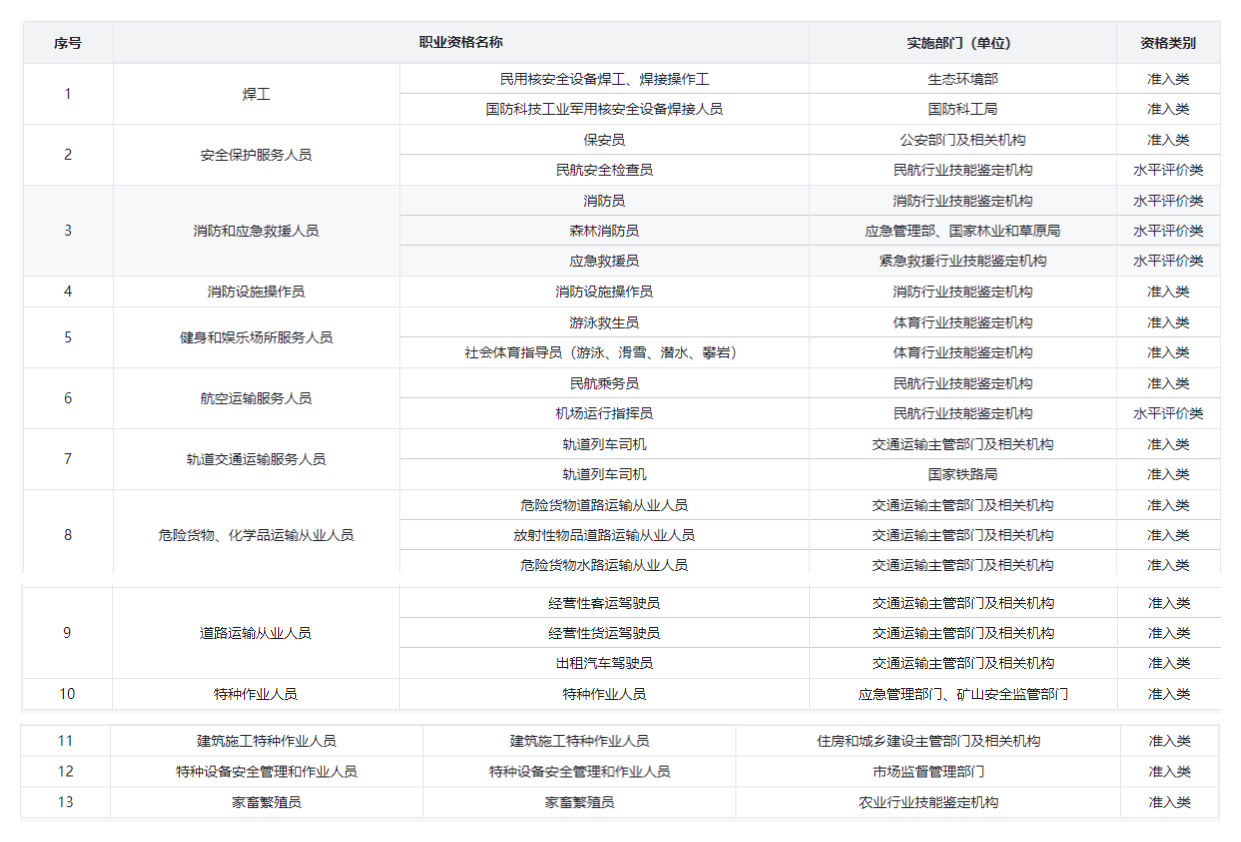Click the 职业资格名称 column header
Viewport: 1241px width, 842px height.
[460, 43]
